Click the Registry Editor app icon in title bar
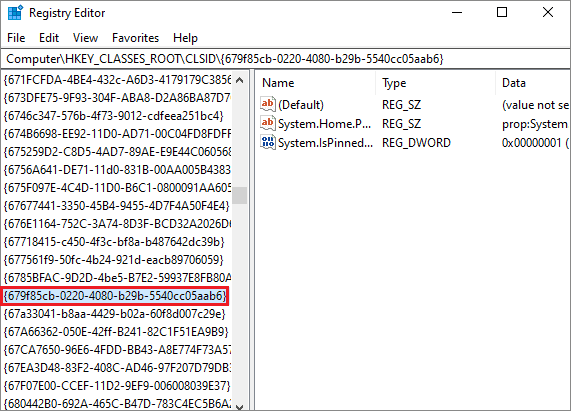This screenshot has height=411, width=571. click(15, 13)
